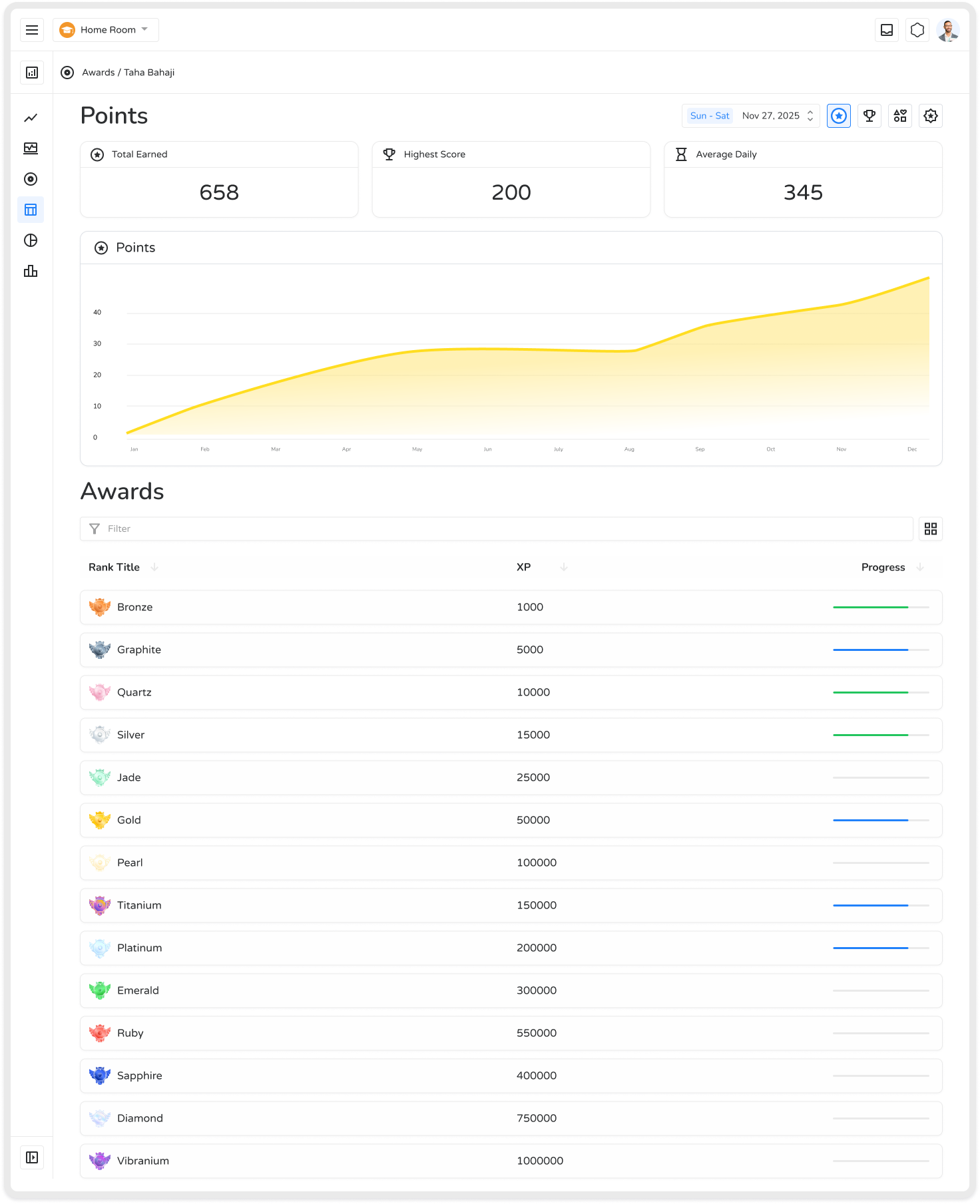Click the funnel filter icon
This screenshot has height=1204, width=980.
[95, 528]
